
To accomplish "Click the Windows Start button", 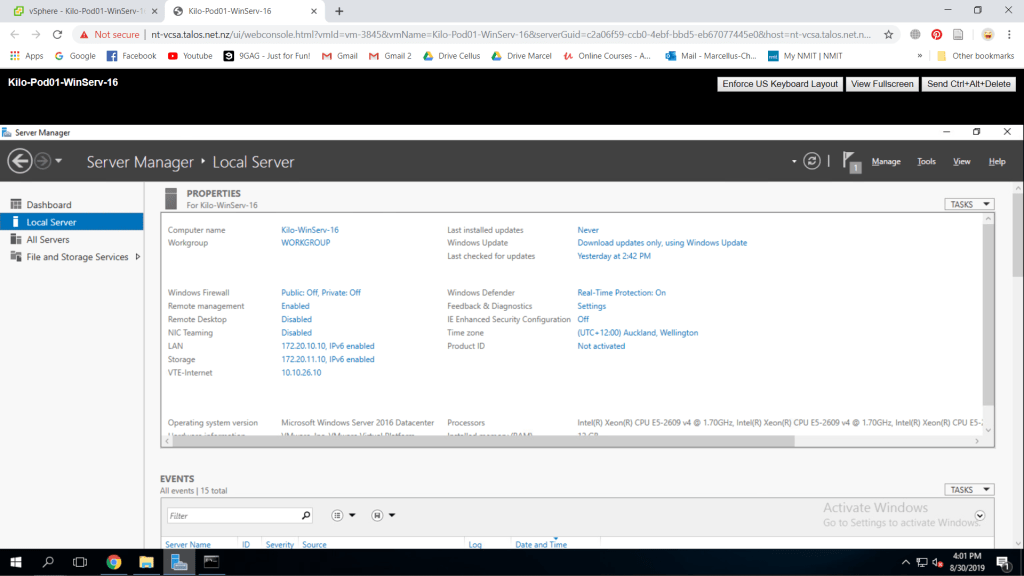I will 15,563.
